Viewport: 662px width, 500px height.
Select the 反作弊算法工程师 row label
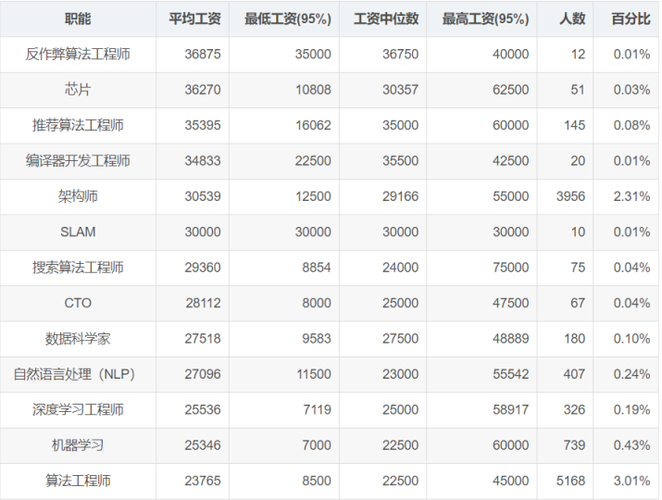pyautogui.click(x=78, y=54)
